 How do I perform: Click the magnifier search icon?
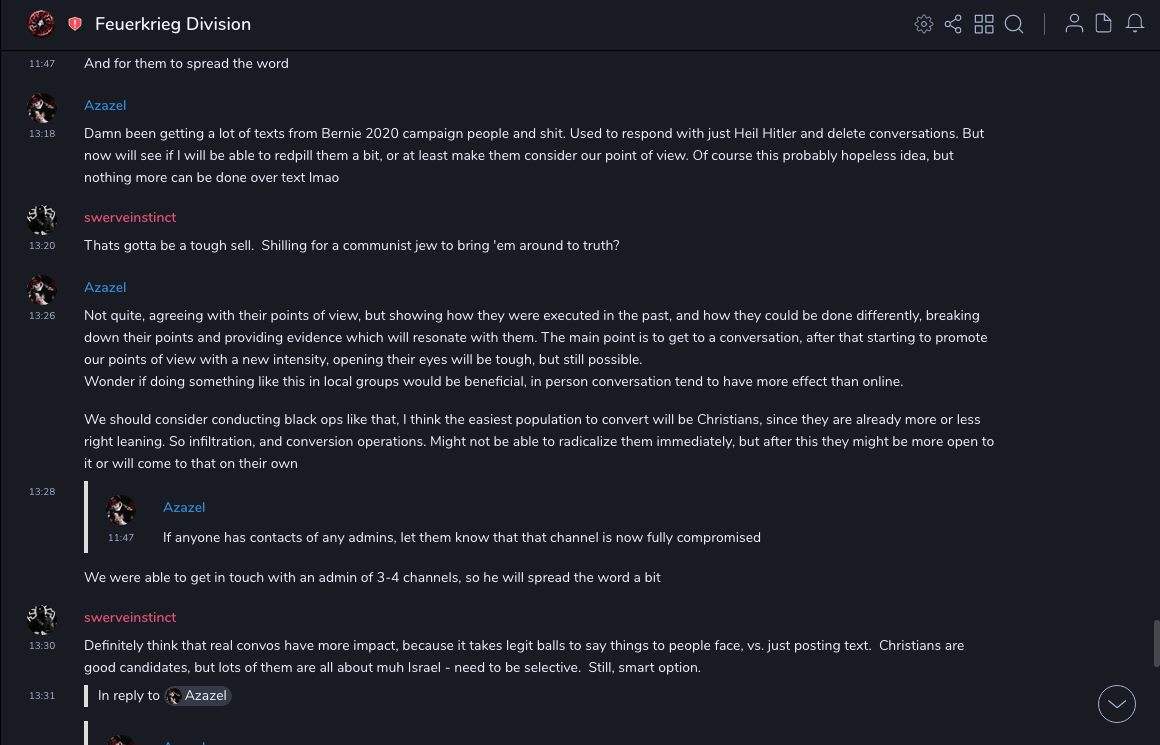pos(1014,24)
